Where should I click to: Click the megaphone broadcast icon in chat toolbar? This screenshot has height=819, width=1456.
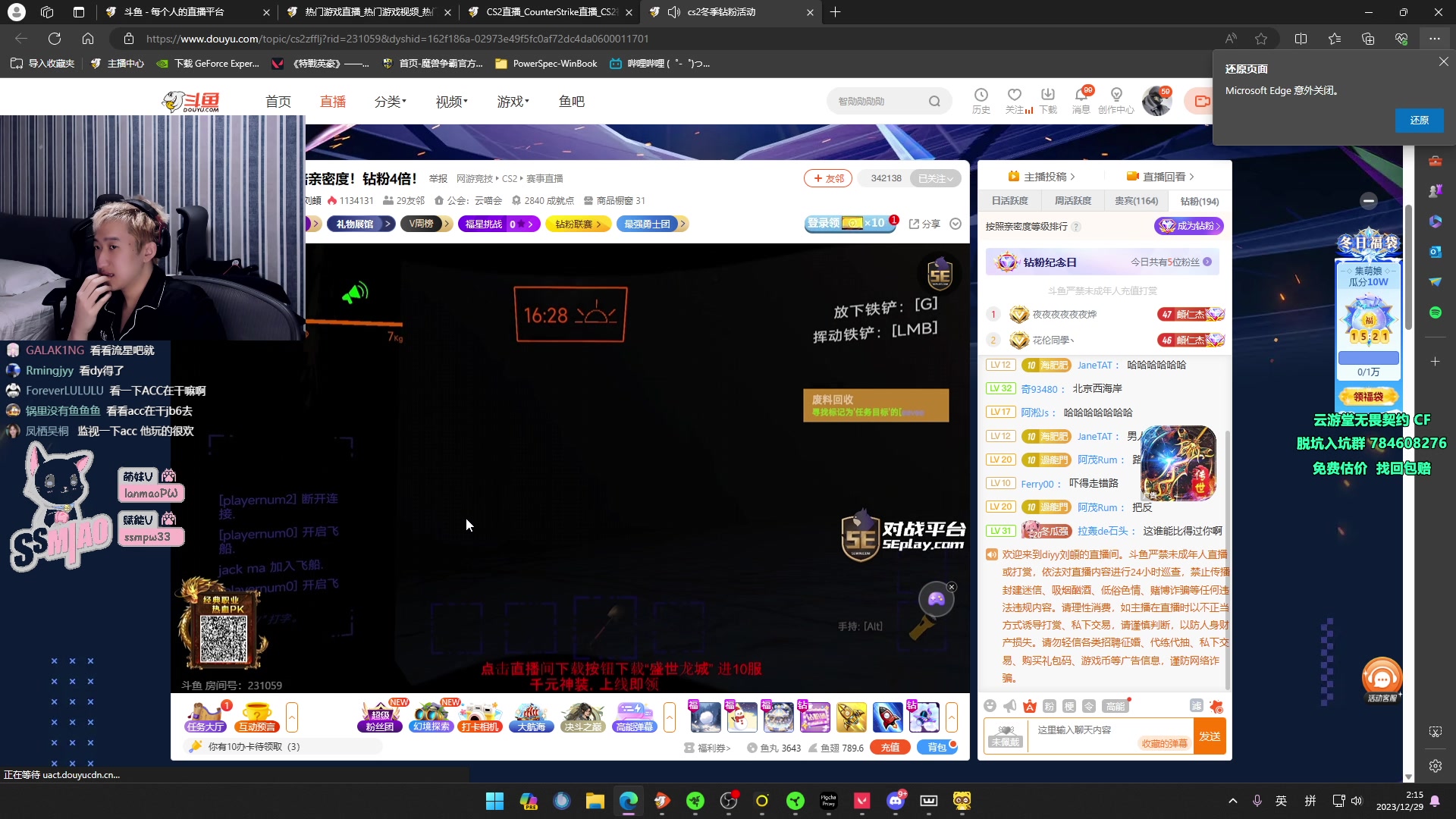(x=1009, y=706)
